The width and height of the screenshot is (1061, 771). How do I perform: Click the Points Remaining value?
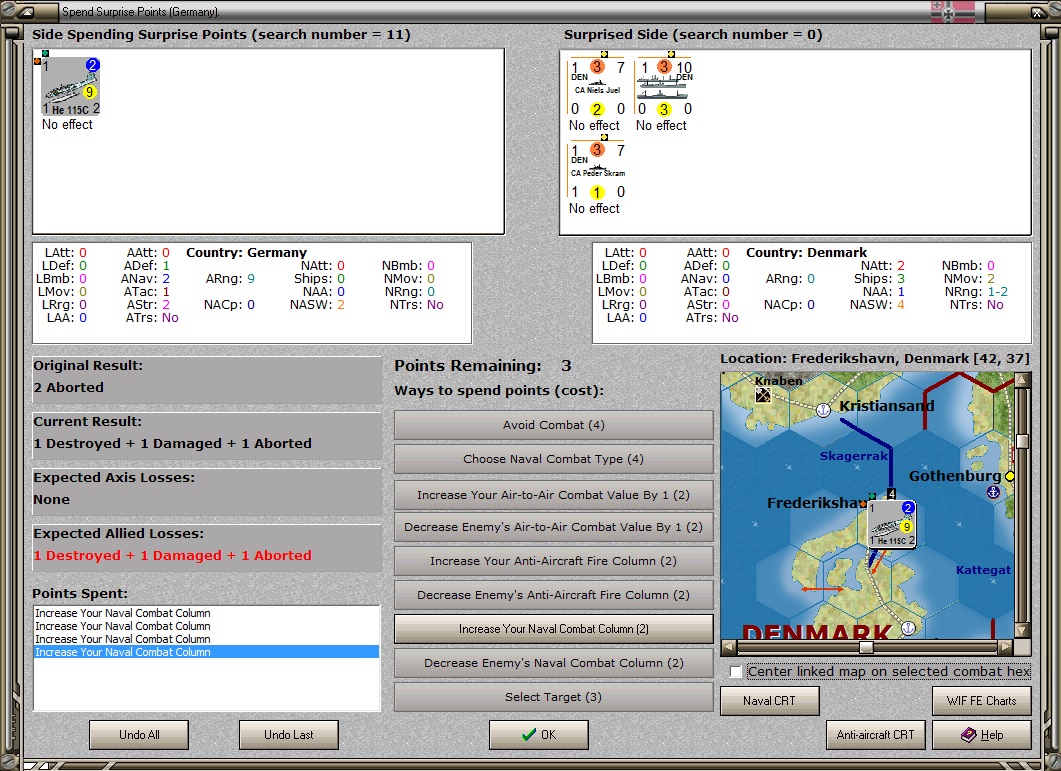coord(566,366)
